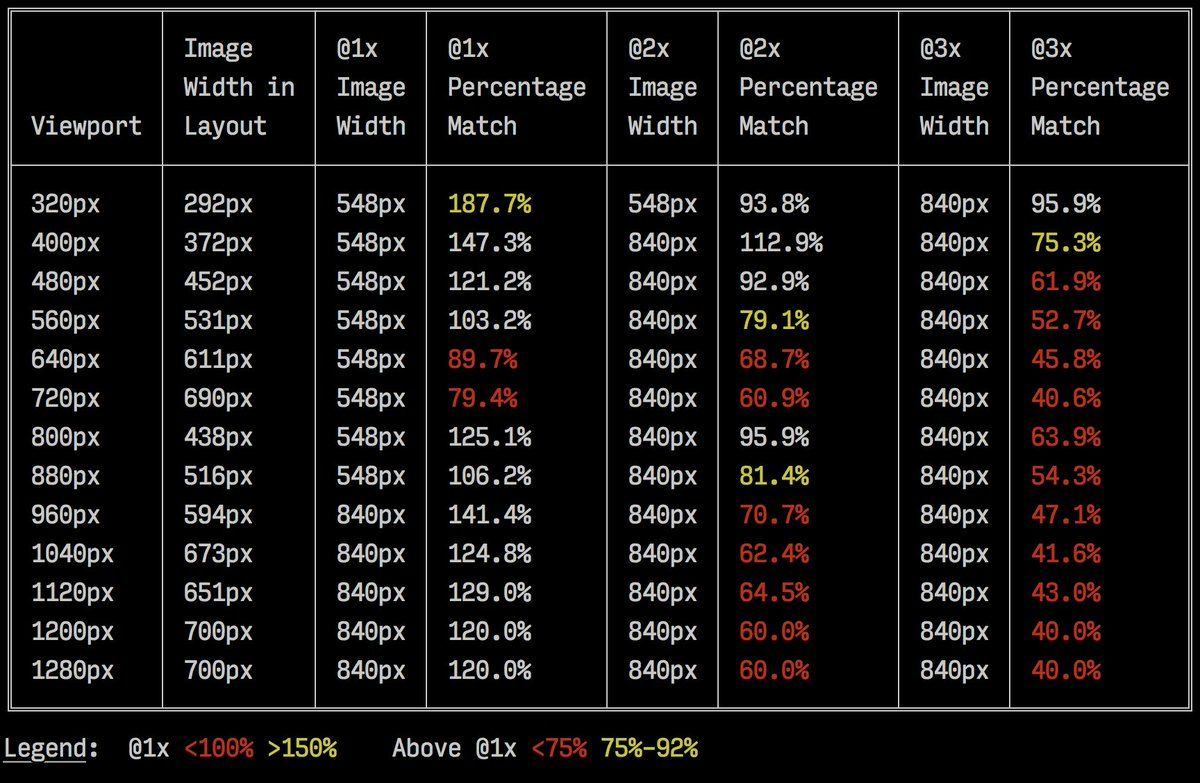Screen dimensions: 1200x783
Task: Click the red '<100%' legend entry
Action: (219, 748)
